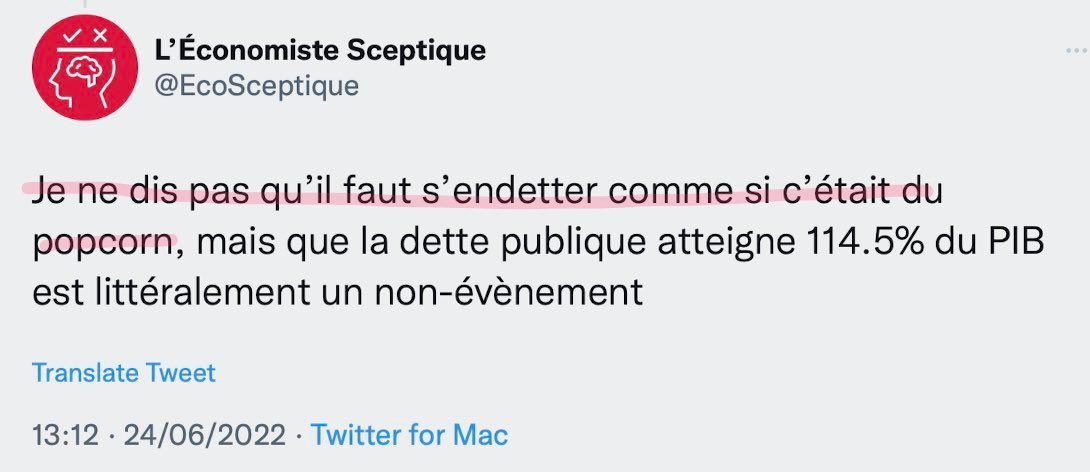
Task: Click the 13:12 timestamp
Action: 65,436
